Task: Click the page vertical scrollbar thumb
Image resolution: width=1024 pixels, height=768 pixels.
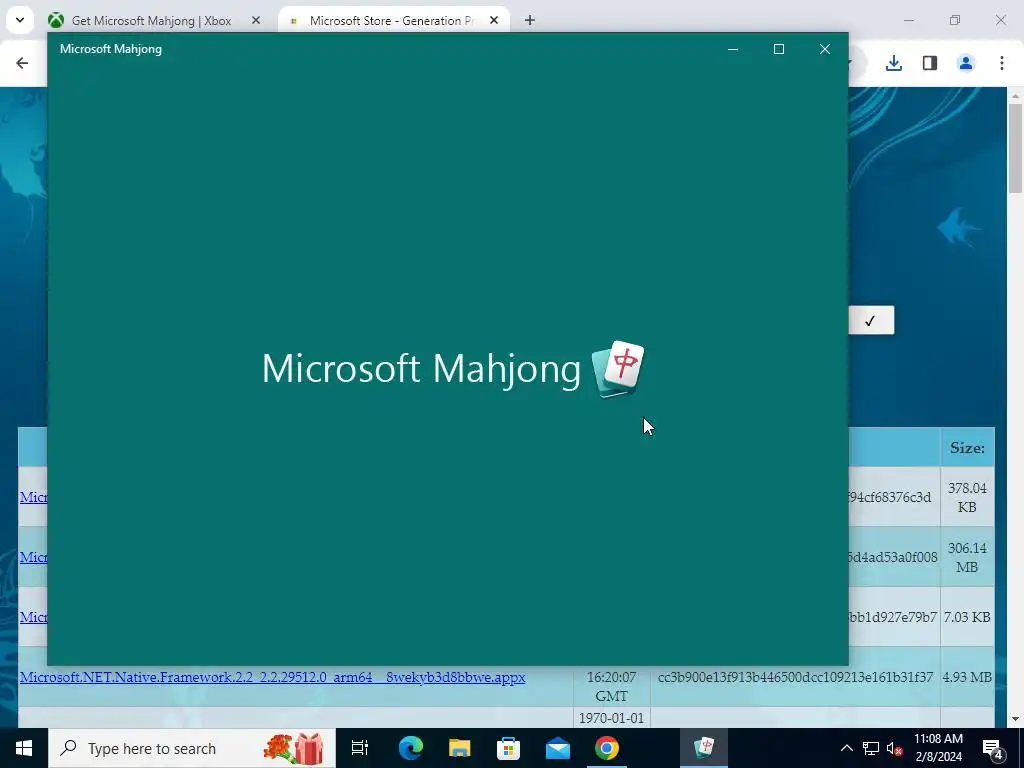Action: [1015, 148]
